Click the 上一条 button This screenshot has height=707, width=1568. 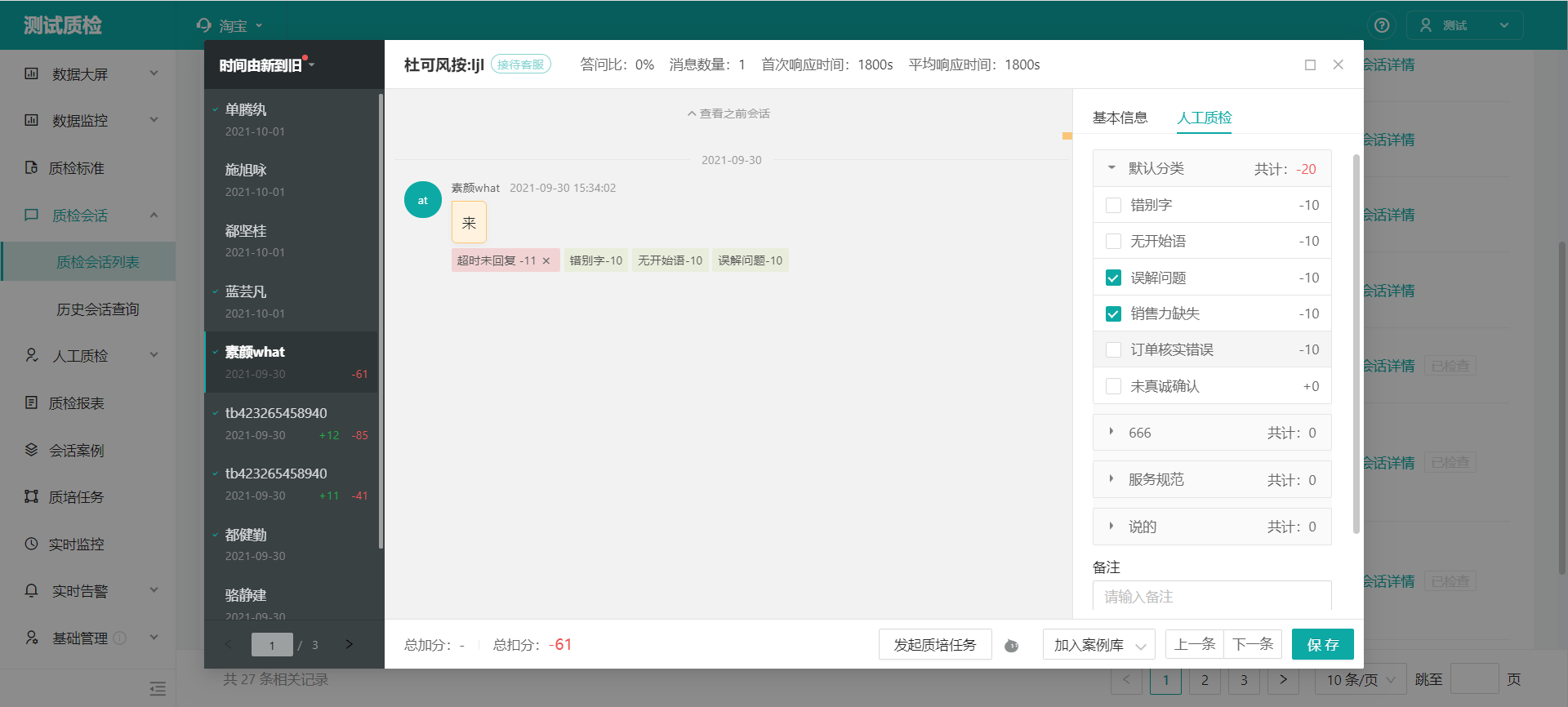point(1194,644)
